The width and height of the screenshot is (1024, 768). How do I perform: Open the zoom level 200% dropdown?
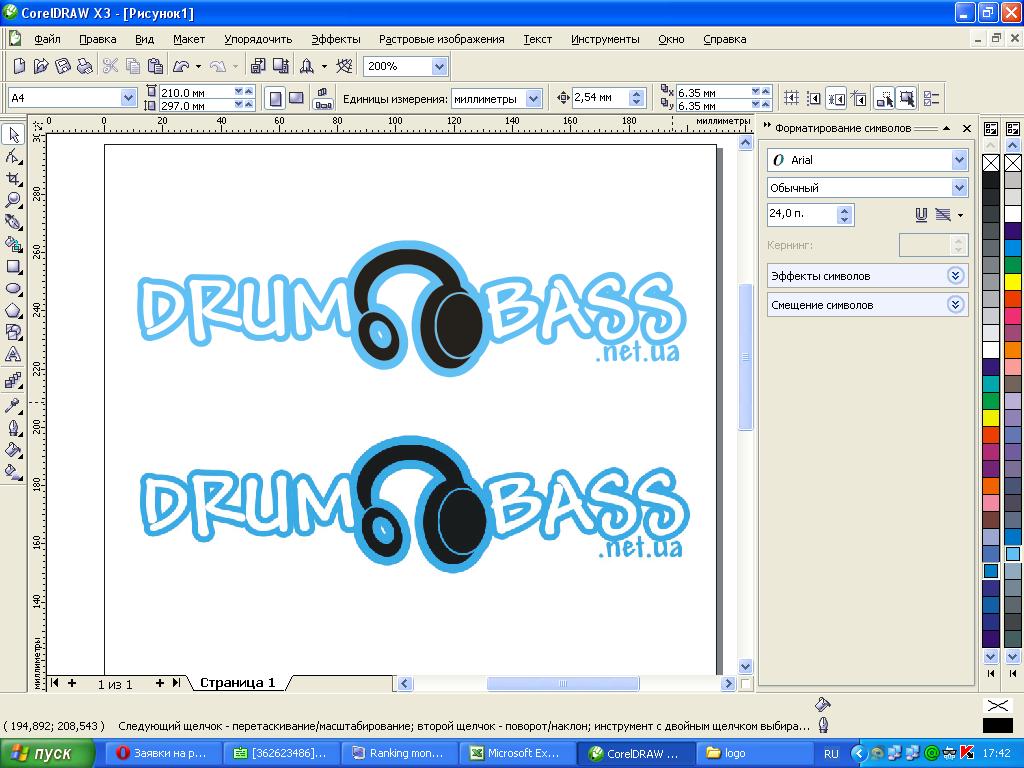click(439, 66)
